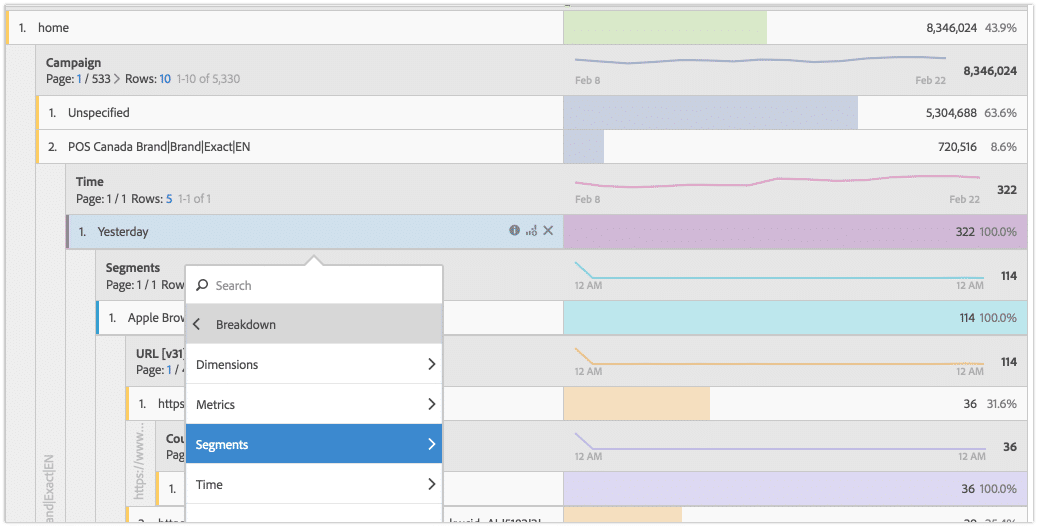Click the purple bar for Yesterday
This screenshot has height=527, width=1038.
(795, 232)
